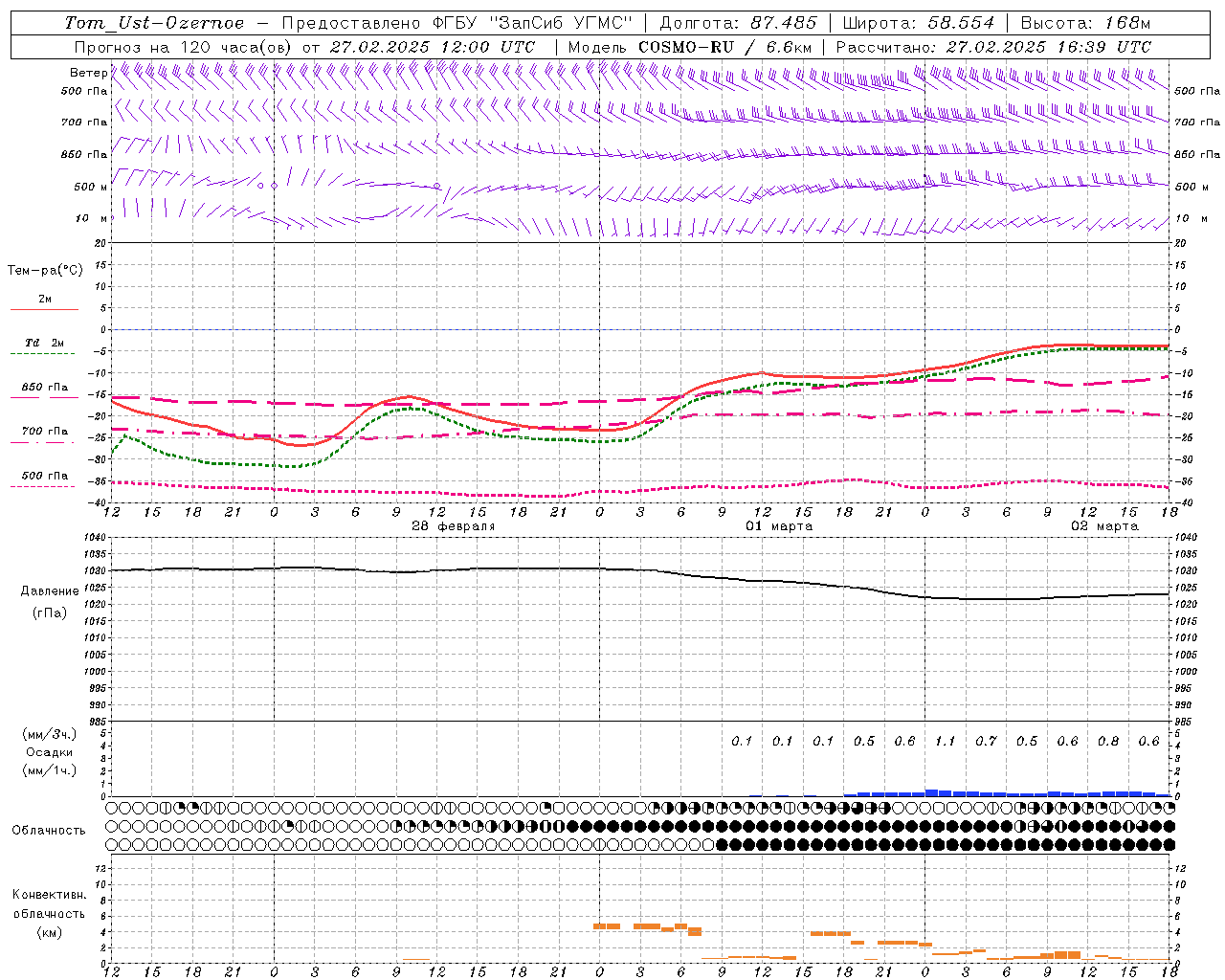Click the 'Высота: 168м' elevation text
This screenshot has width=1225, height=980.
(1085, 23)
